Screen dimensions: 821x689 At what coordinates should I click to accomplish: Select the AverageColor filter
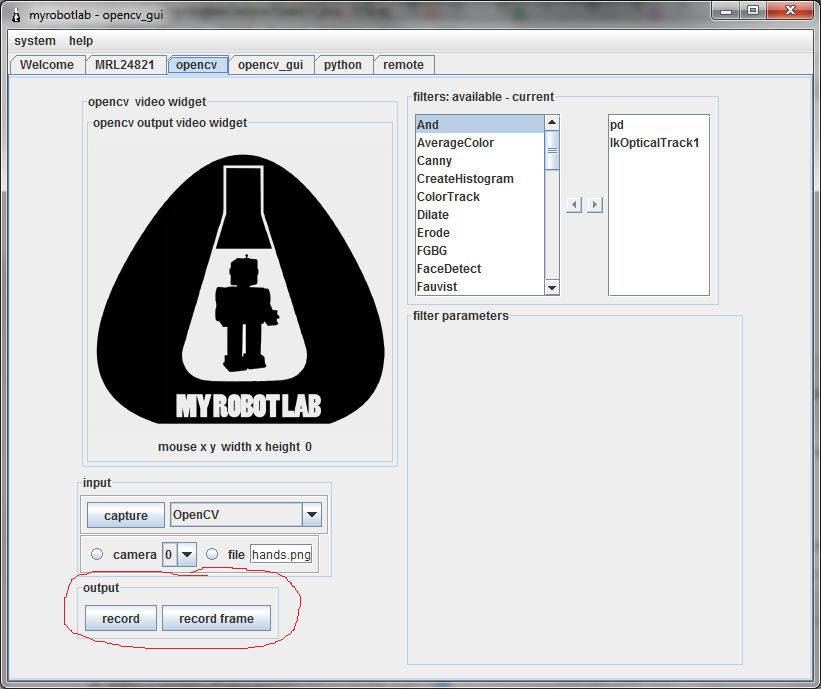pos(480,142)
